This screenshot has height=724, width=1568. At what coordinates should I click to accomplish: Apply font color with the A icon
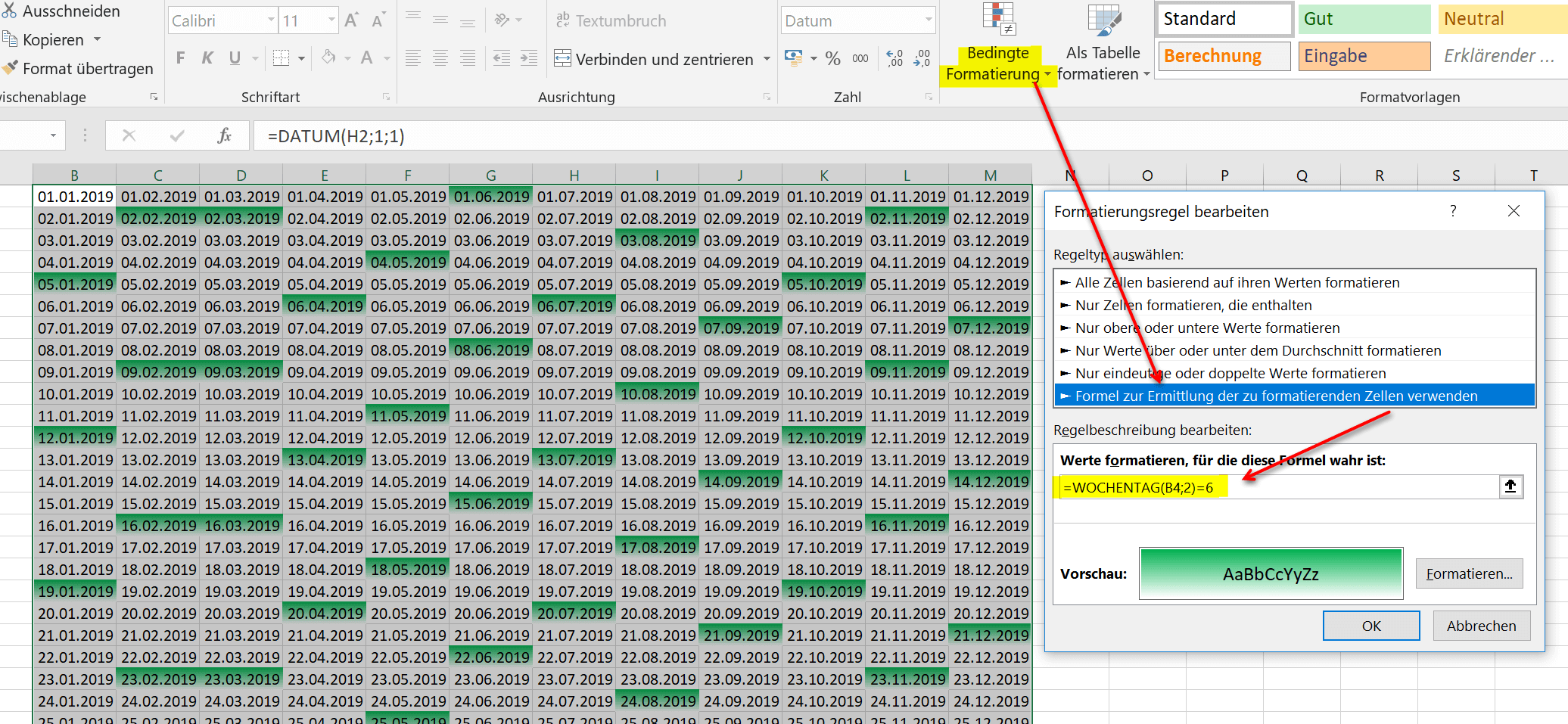[367, 58]
